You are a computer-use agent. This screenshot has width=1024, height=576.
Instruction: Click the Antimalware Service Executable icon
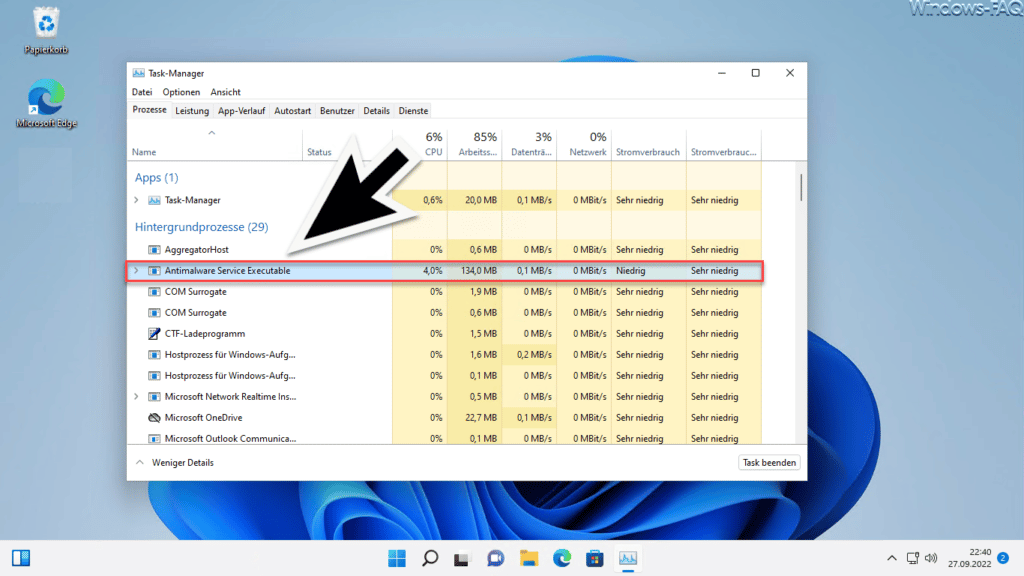154,270
